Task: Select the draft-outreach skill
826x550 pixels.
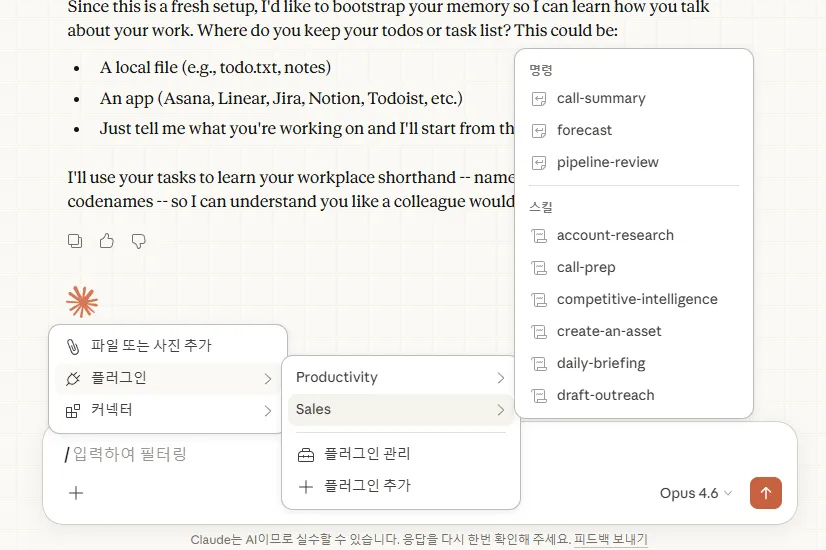Action: pos(634,396)
